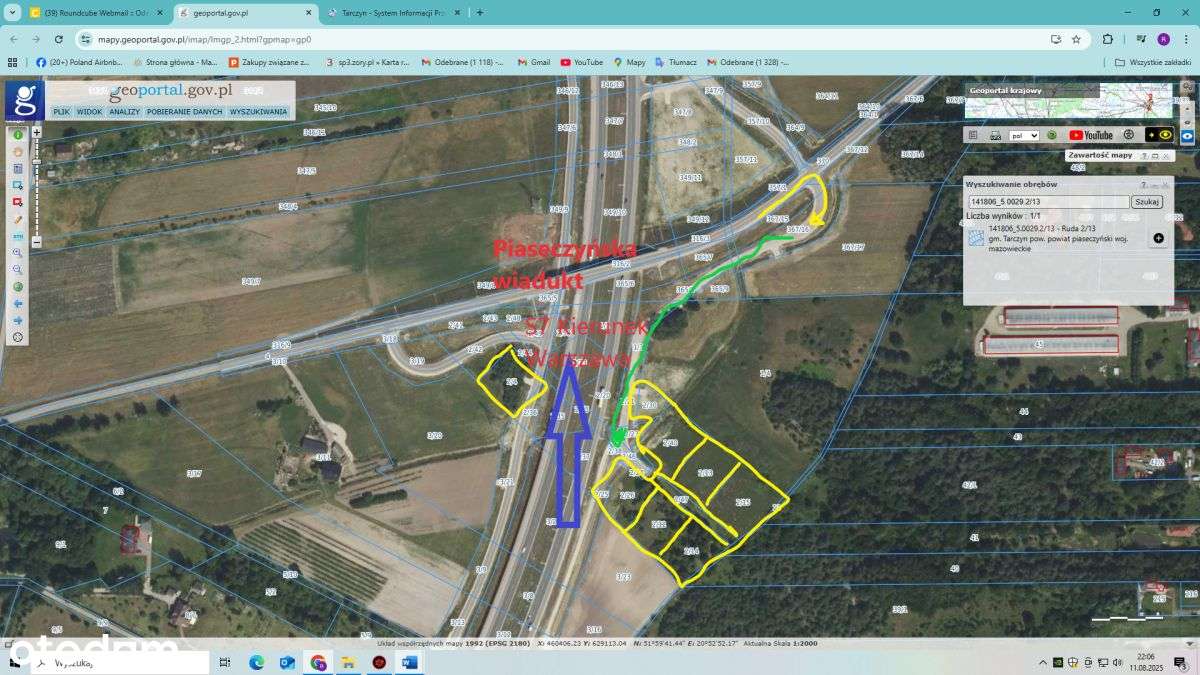
Task: Reload the page in the browser
Action: pos(59,39)
